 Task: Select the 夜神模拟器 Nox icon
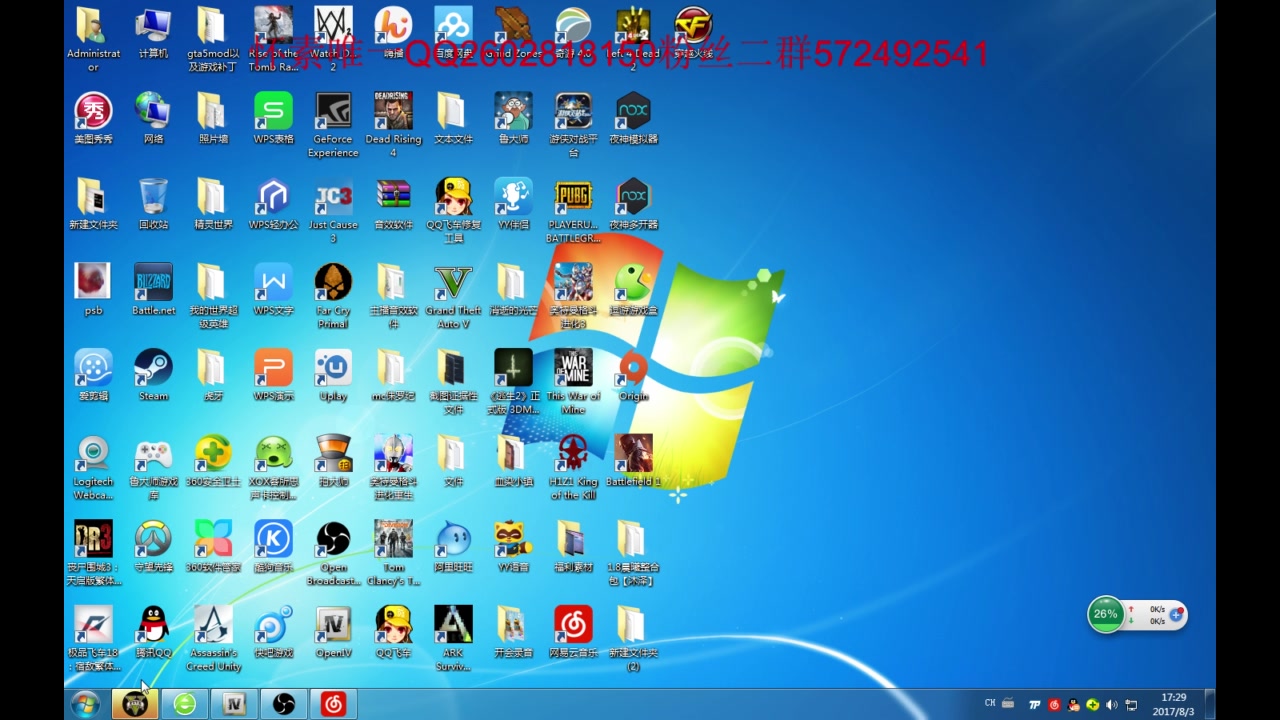633,119
